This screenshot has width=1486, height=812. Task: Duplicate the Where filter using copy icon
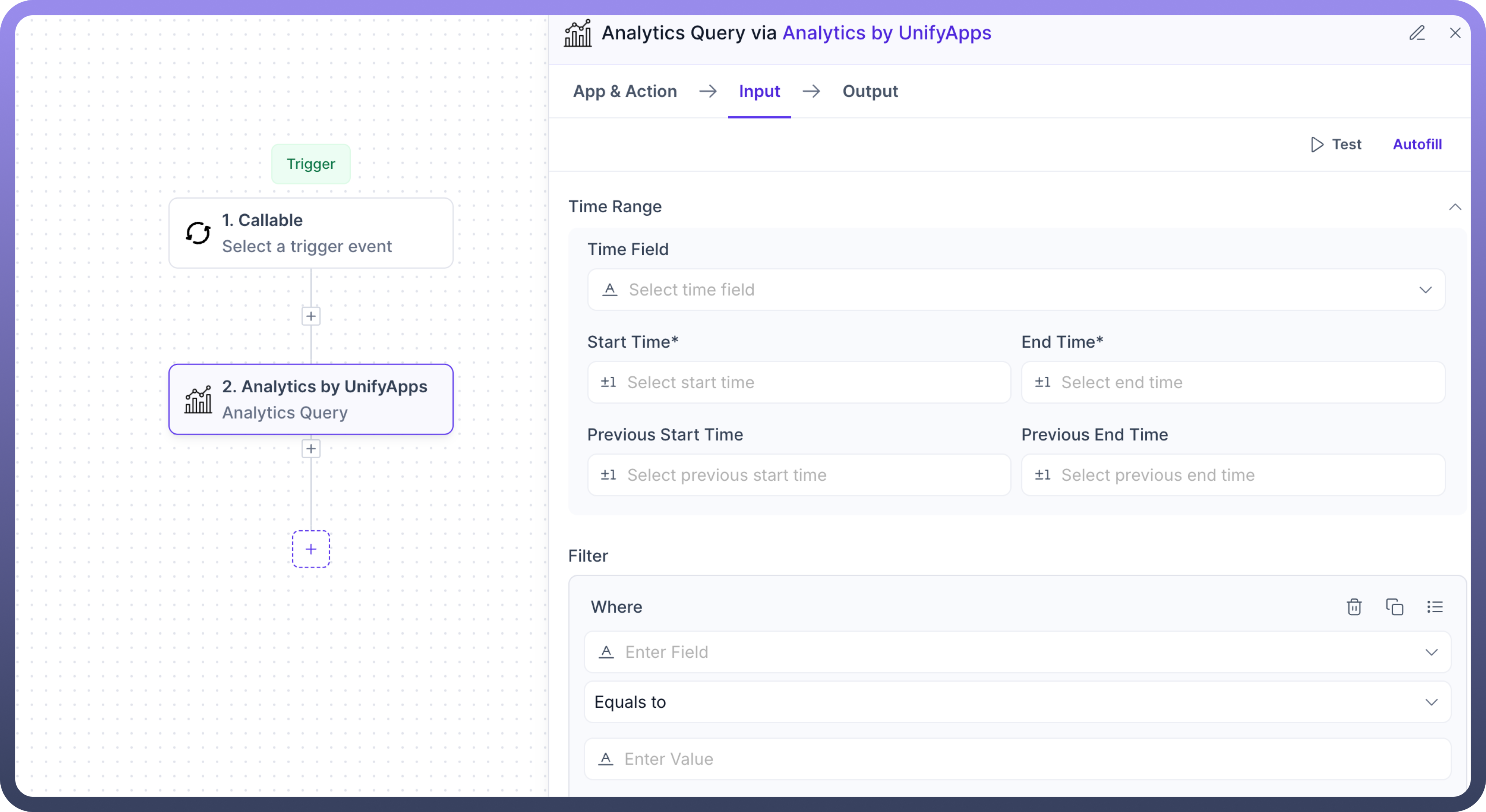point(1394,607)
